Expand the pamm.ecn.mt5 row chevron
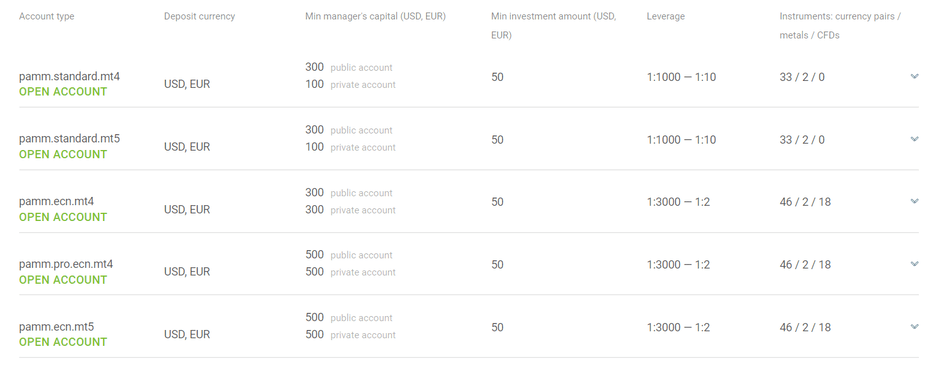This screenshot has height=370, width=945. (x=914, y=326)
